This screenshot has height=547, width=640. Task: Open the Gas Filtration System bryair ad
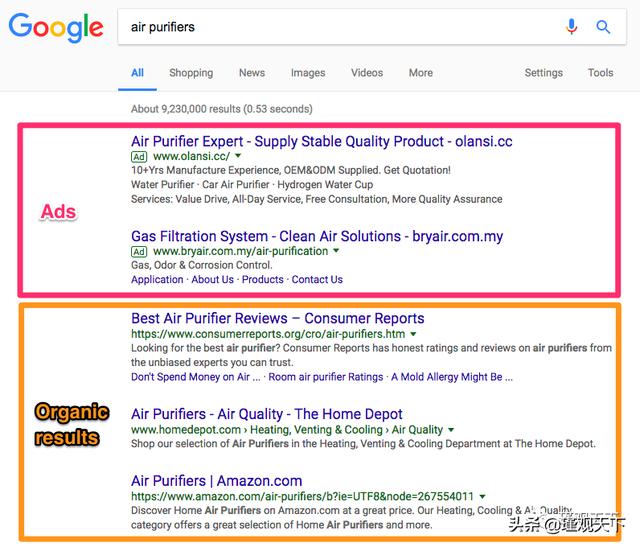click(x=317, y=236)
